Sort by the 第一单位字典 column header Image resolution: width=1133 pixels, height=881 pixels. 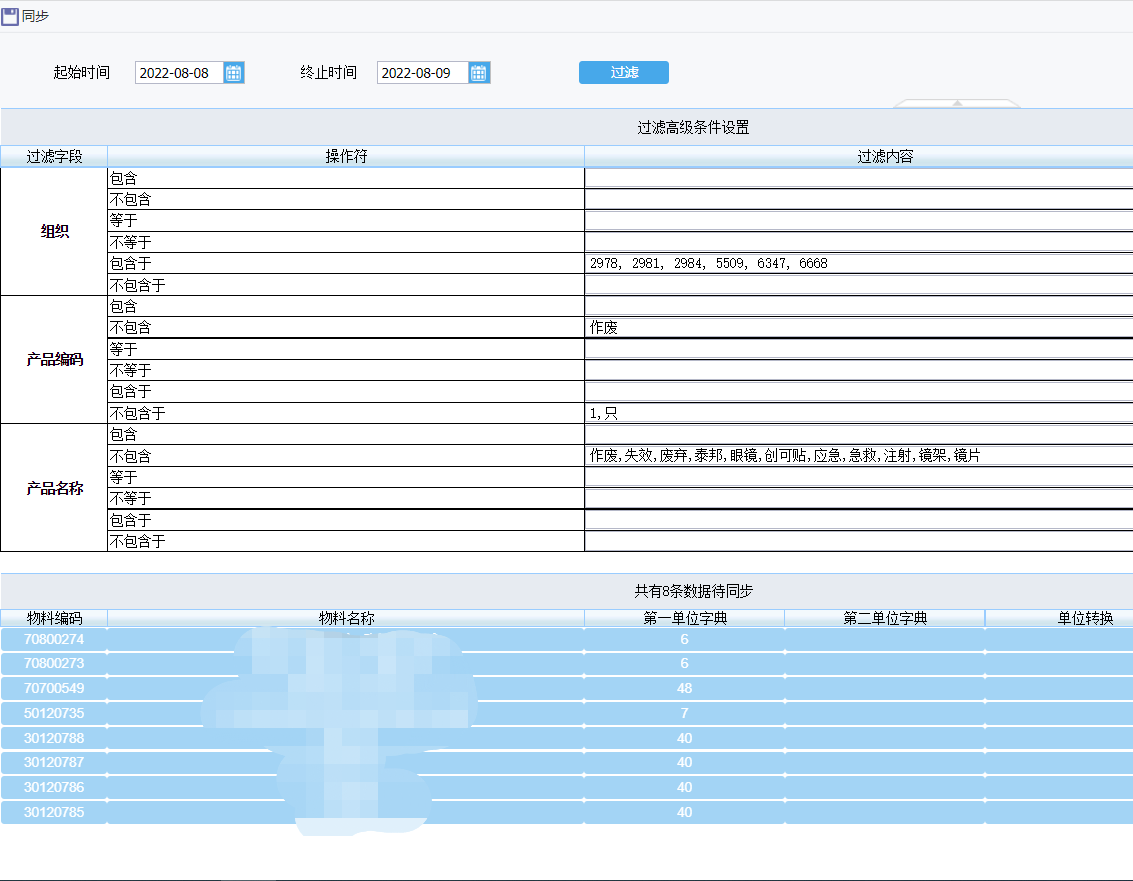(x=684, y=618)
